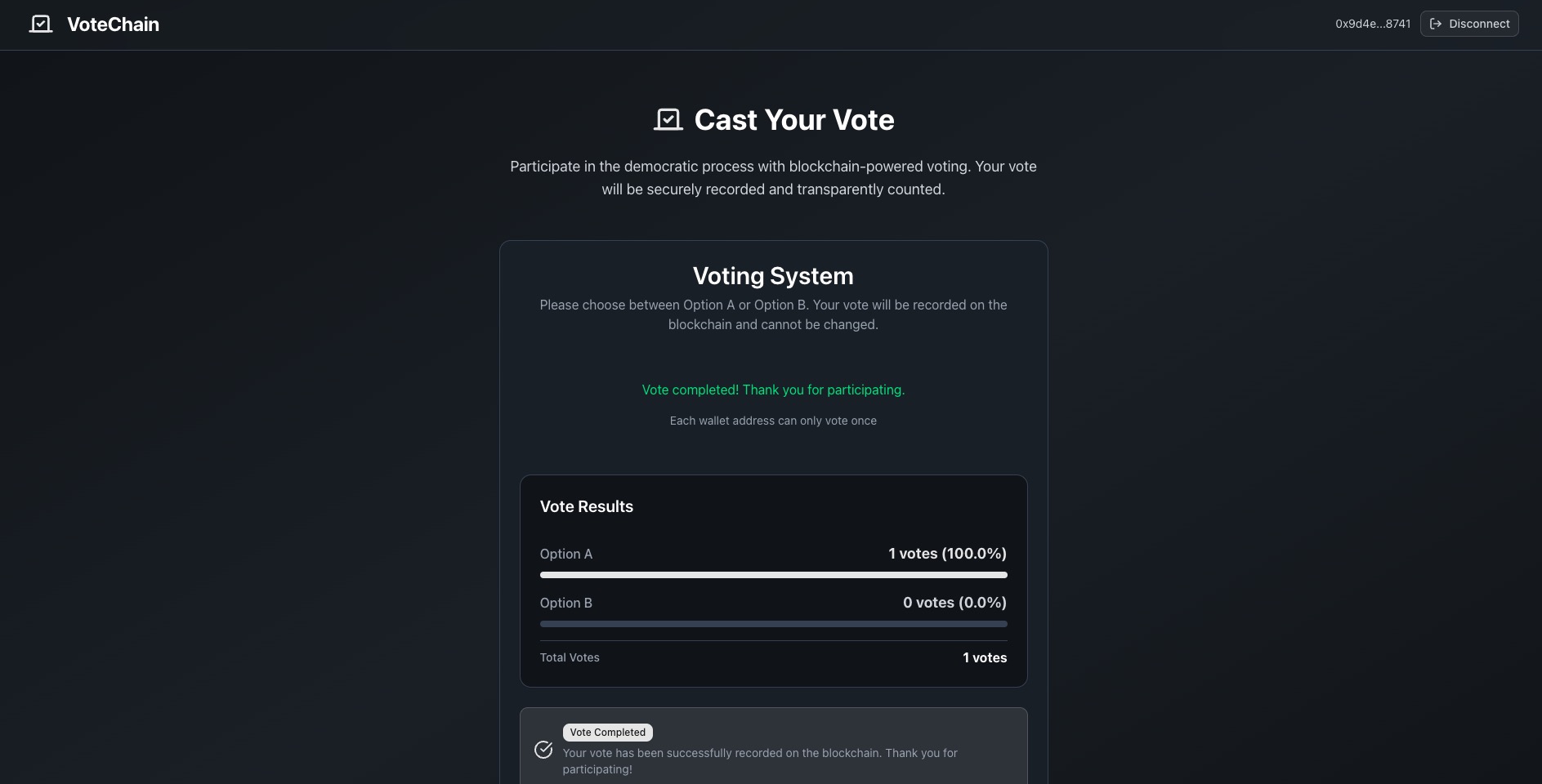Image resolution: width=1542 pixels, height=784 pixels.
Task: Click the Option B label
Action: [566, 603]
